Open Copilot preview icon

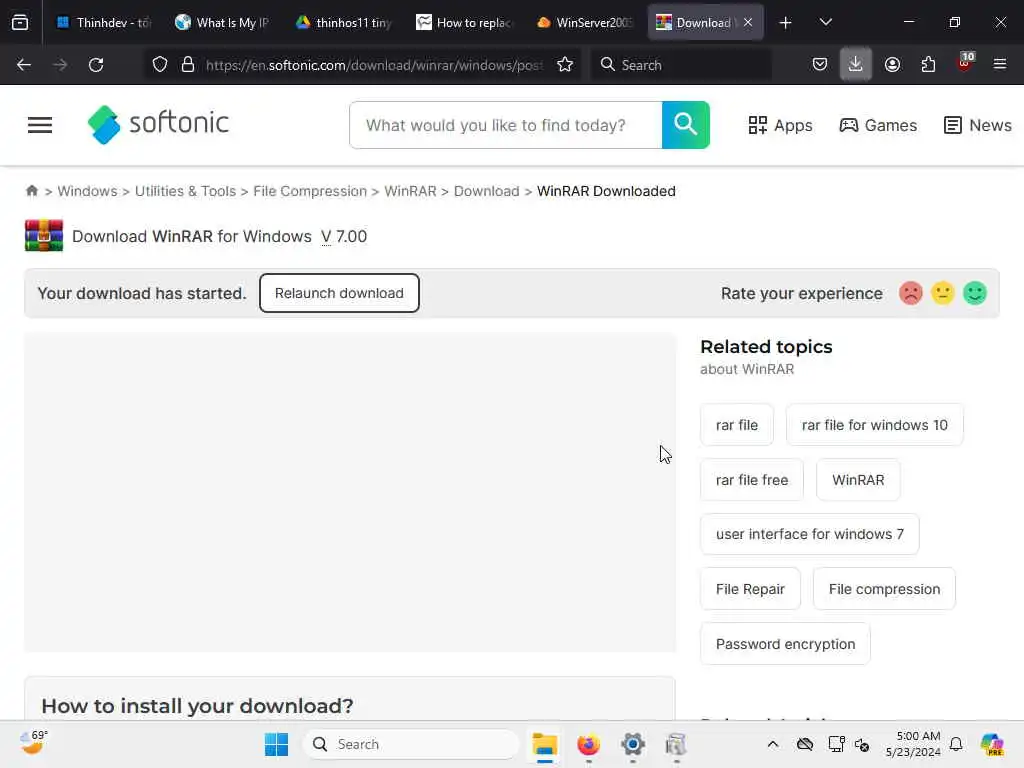[992, 744]
